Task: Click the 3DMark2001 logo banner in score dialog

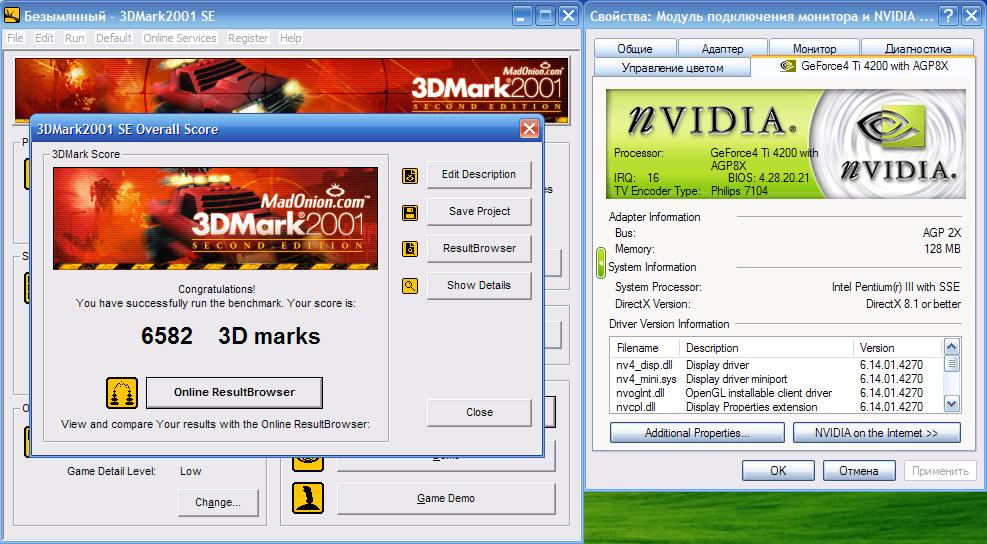Action: [x=215, y=218]
